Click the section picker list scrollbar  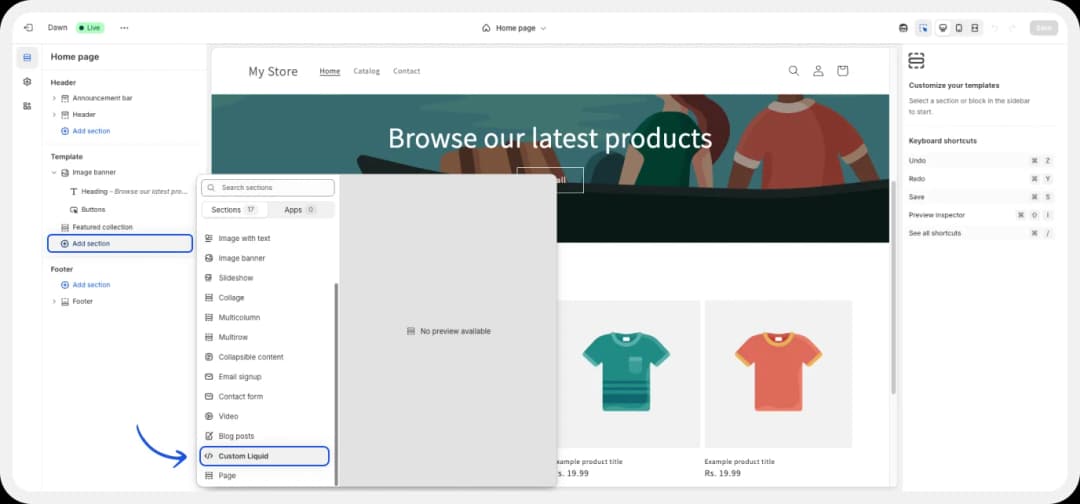point(336,384)
